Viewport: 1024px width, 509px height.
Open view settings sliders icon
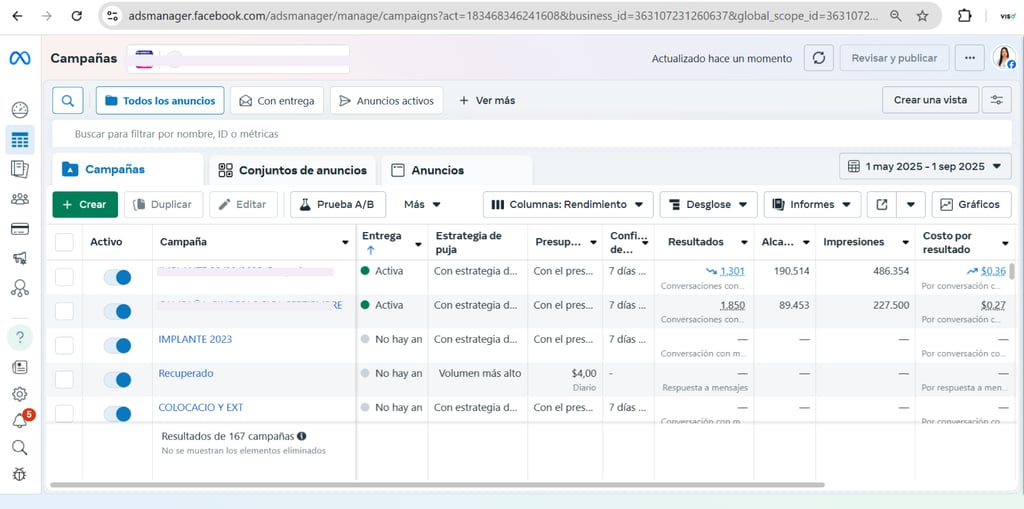click(x=997, y=100)
